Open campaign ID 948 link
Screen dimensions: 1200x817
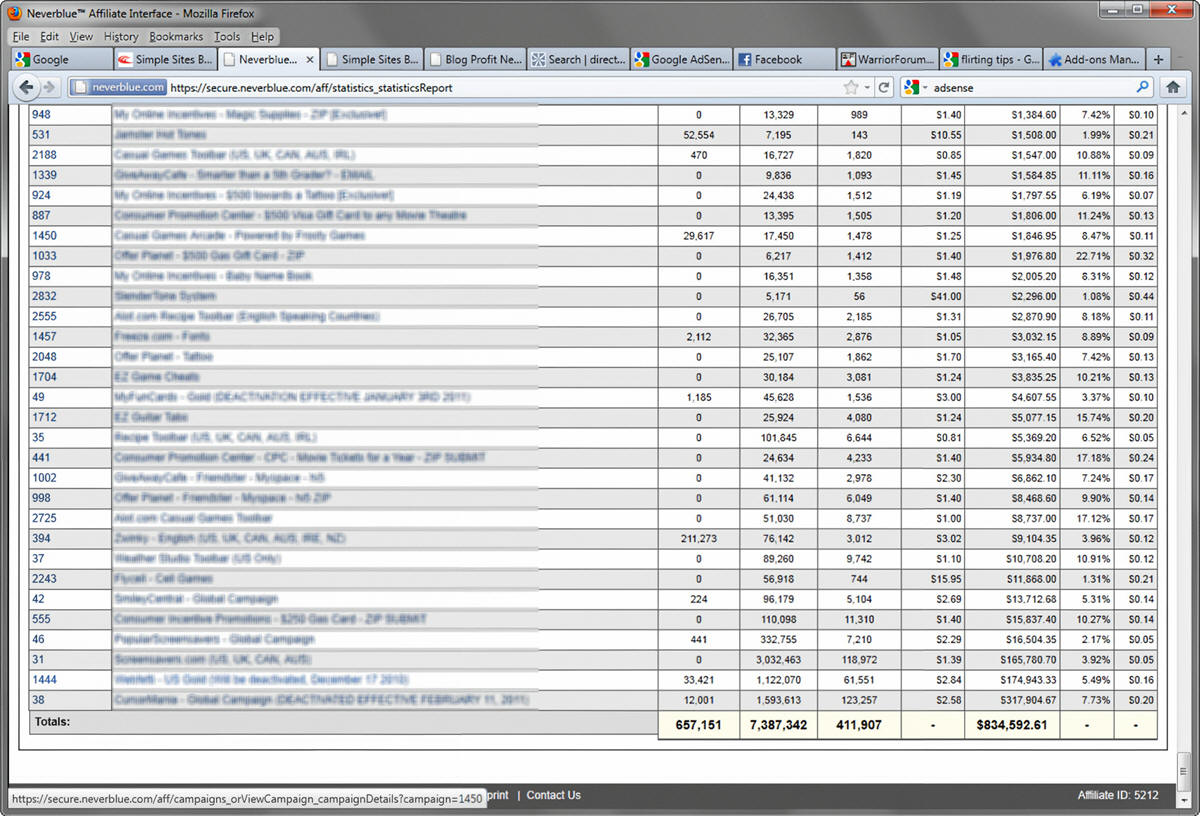pos(41,115)
